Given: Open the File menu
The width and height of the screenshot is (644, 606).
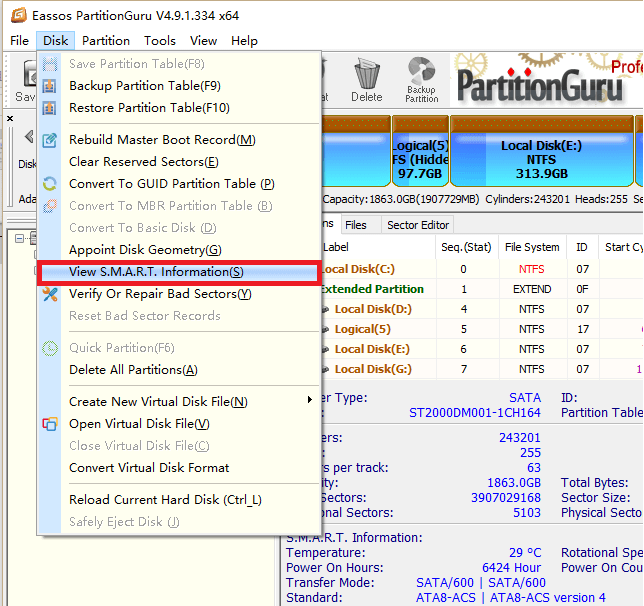Looking at the screenshot, I should [19, 41].
